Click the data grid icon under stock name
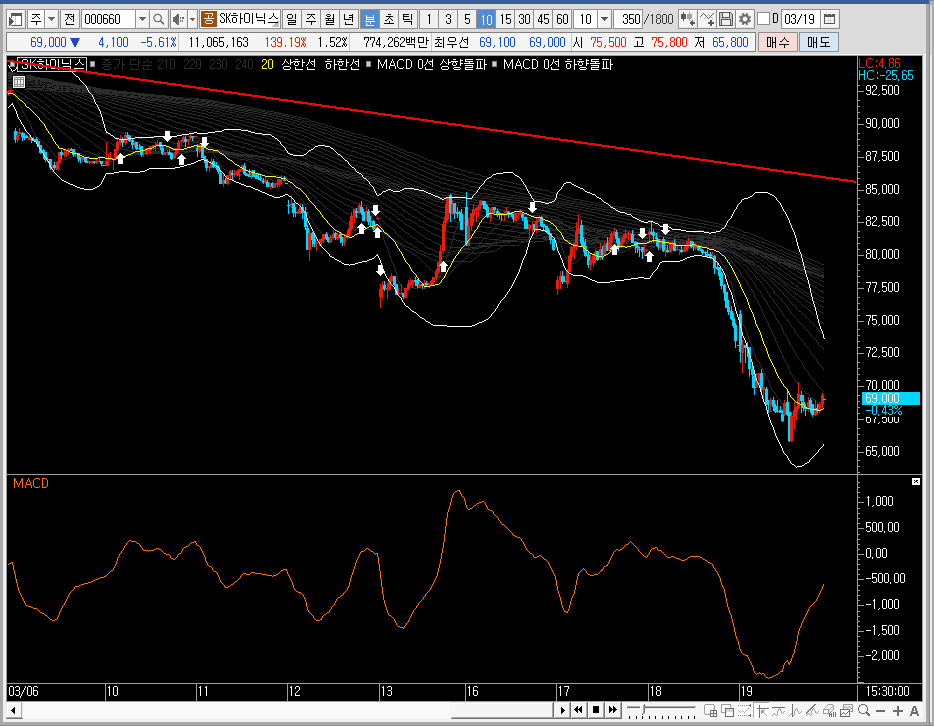This screenshot has height=726, width=934. tap(18, 82)
